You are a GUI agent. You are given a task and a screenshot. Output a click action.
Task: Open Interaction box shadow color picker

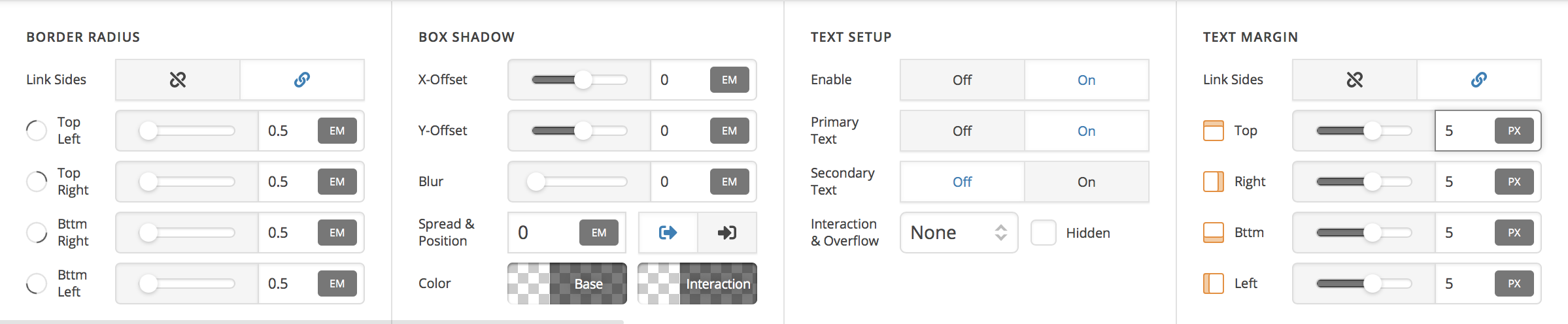coord(697,283)
